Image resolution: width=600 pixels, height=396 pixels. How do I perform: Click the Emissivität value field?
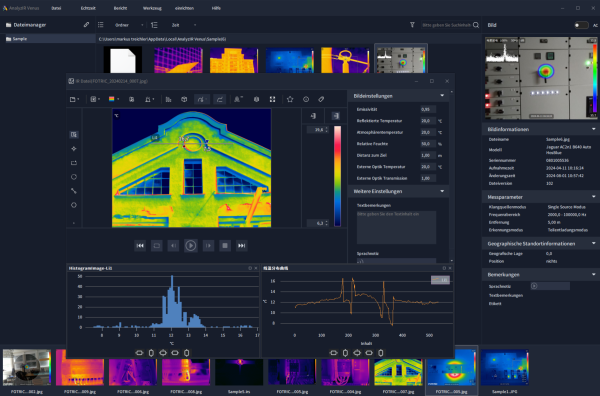pos(428,109)
